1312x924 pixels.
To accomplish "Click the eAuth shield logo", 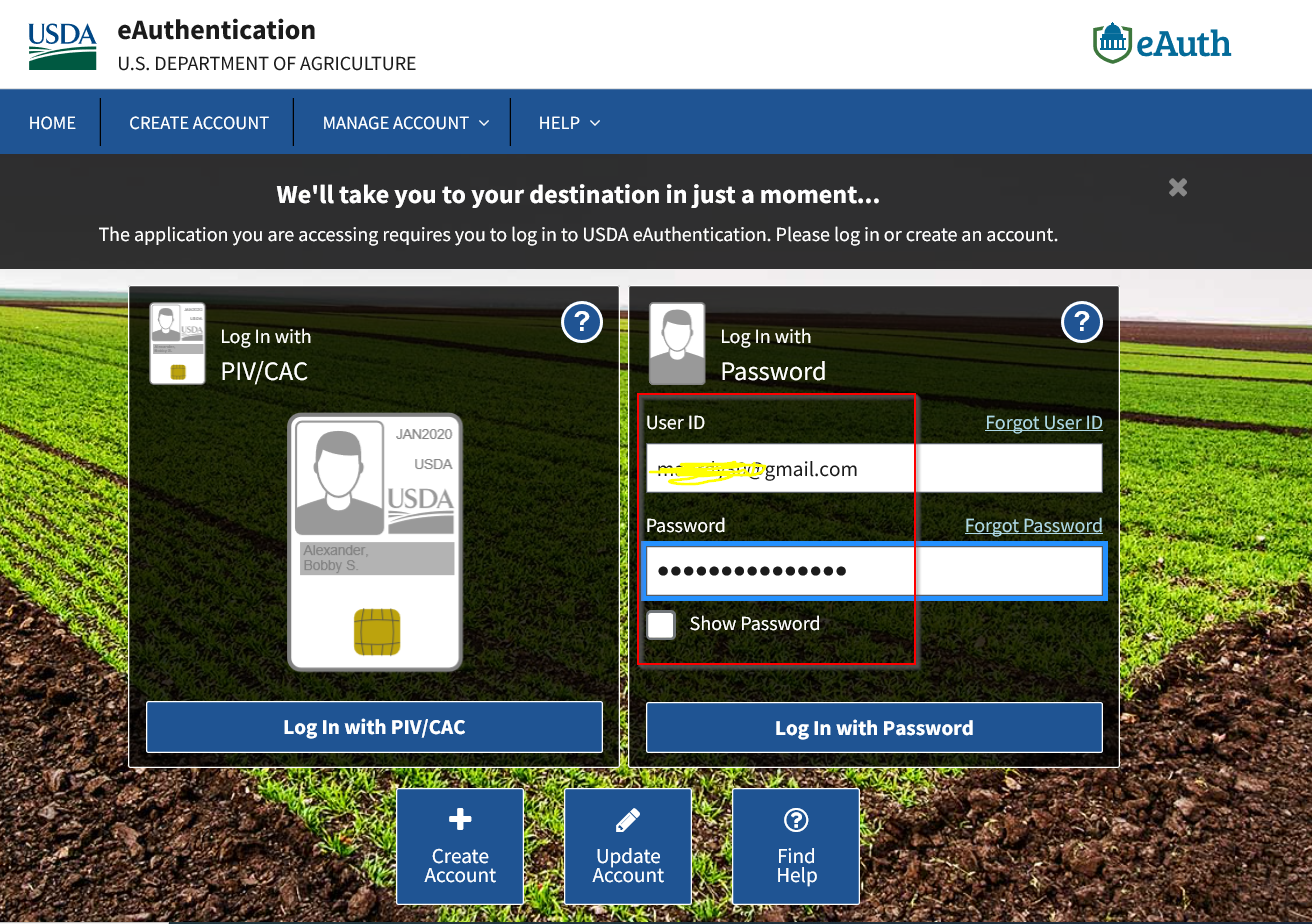I will pos(1161,43).
